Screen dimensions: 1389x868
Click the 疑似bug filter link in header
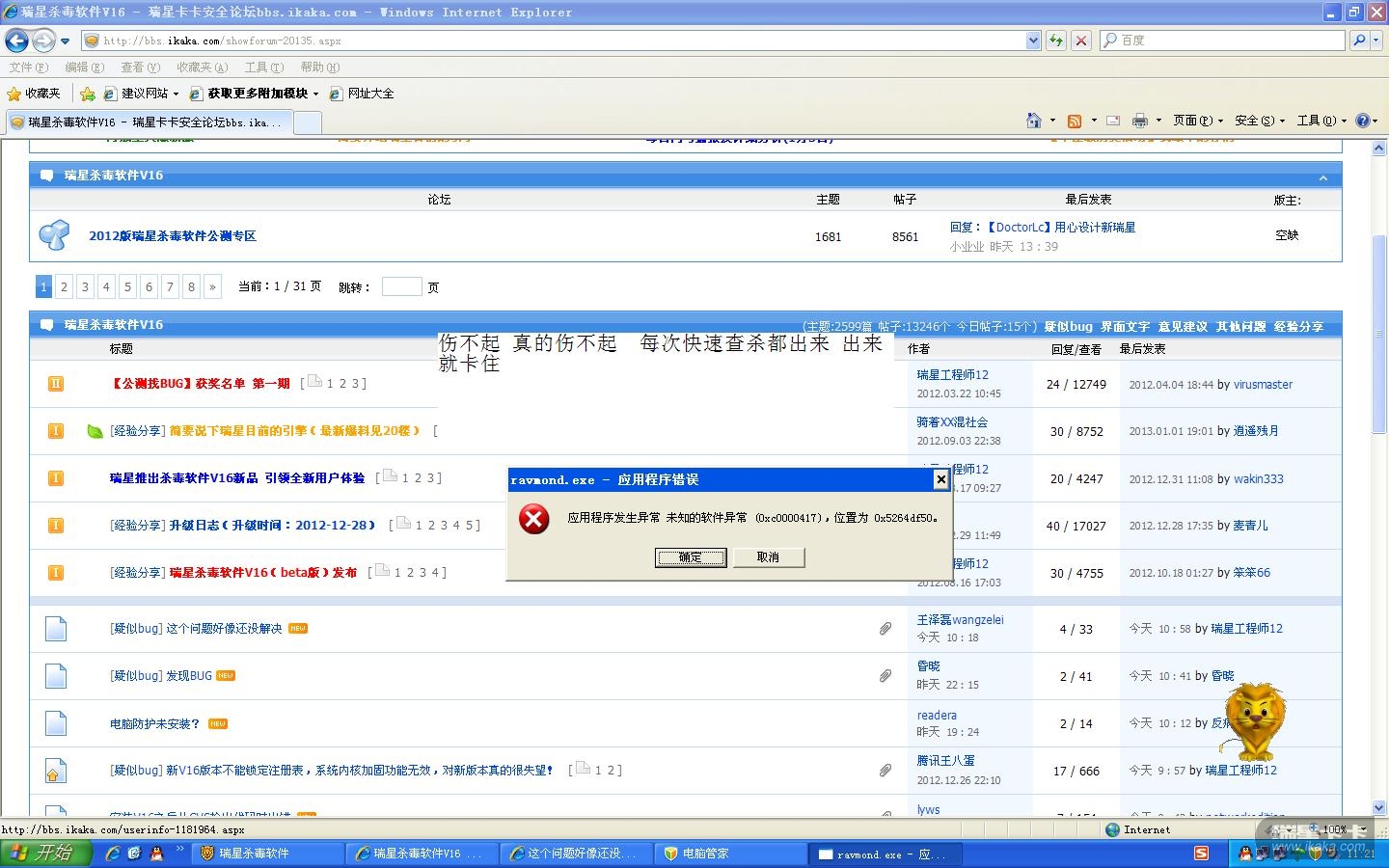[1068, 327]
